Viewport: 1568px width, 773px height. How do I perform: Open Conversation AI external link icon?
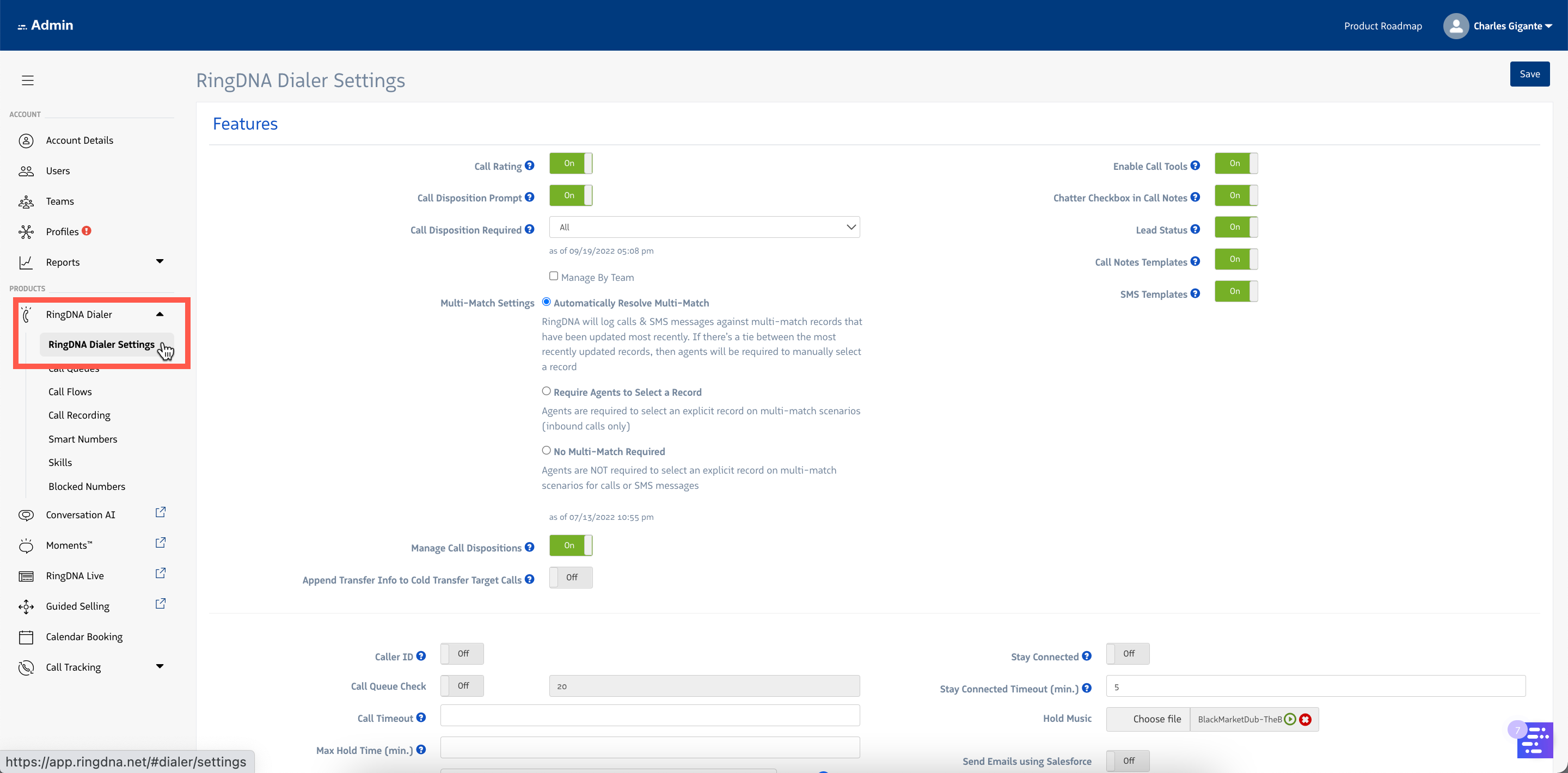[161, 512]
